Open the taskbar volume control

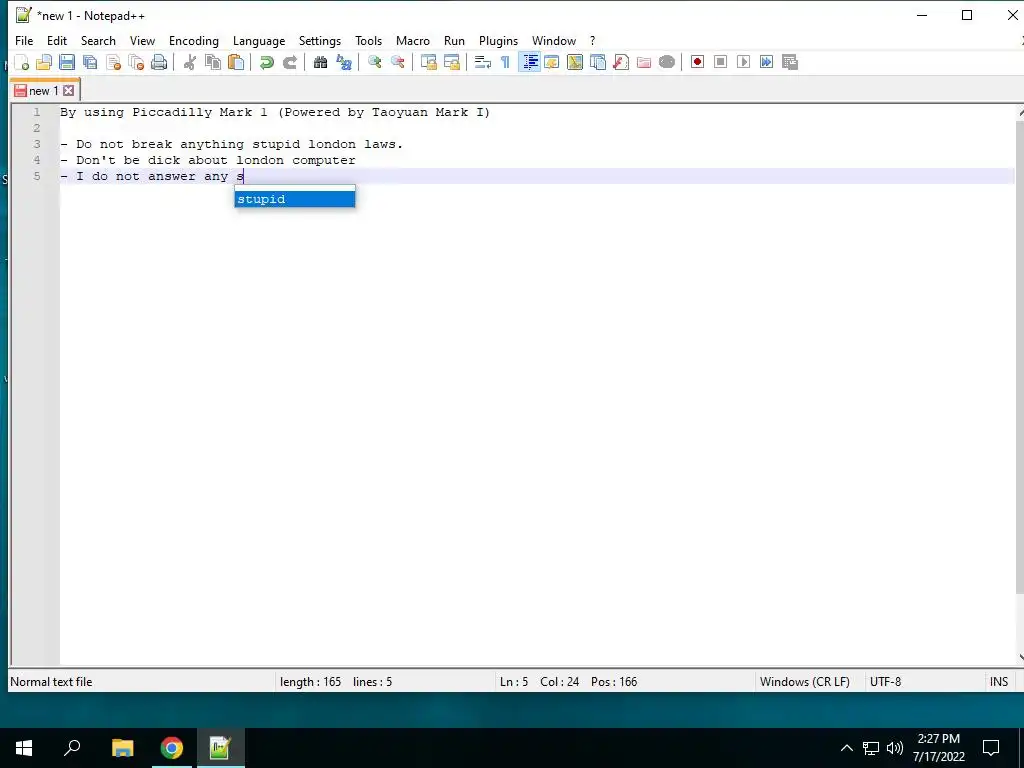(x=895, y=748)
